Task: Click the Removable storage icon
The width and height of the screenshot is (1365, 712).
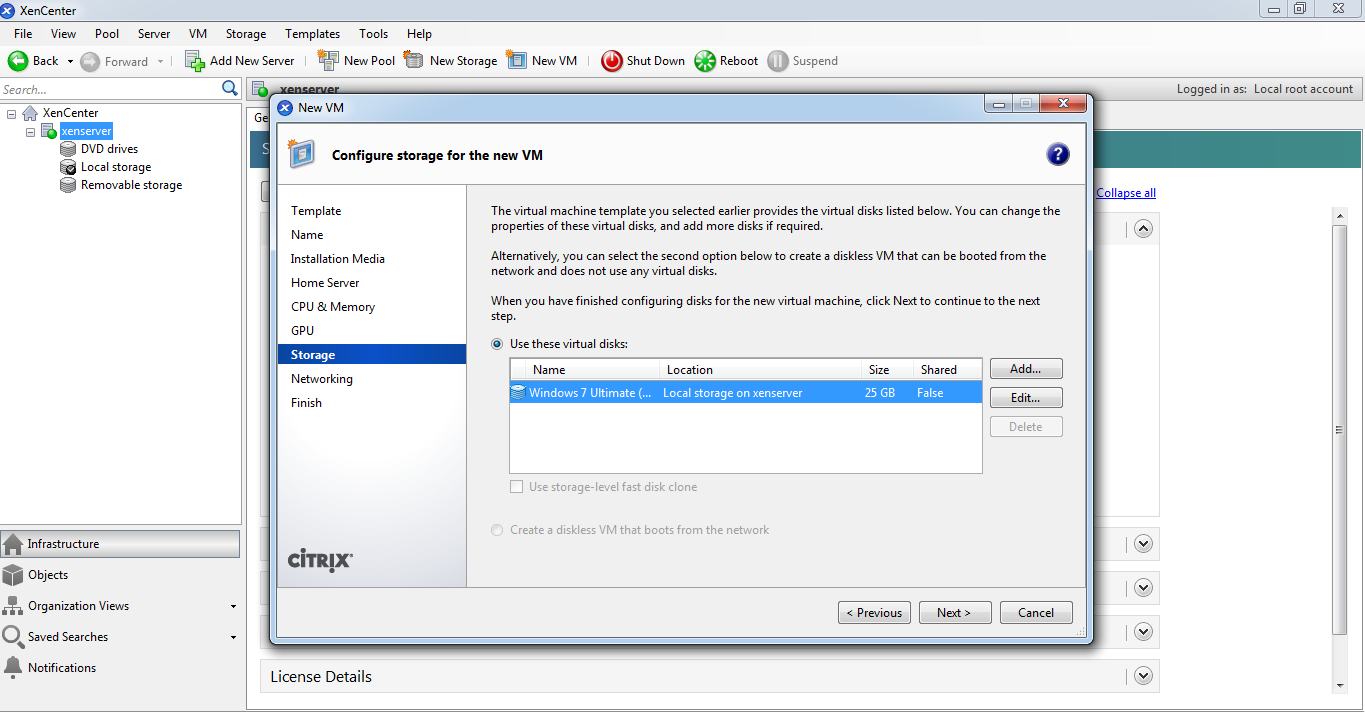Action: point(68,185)
